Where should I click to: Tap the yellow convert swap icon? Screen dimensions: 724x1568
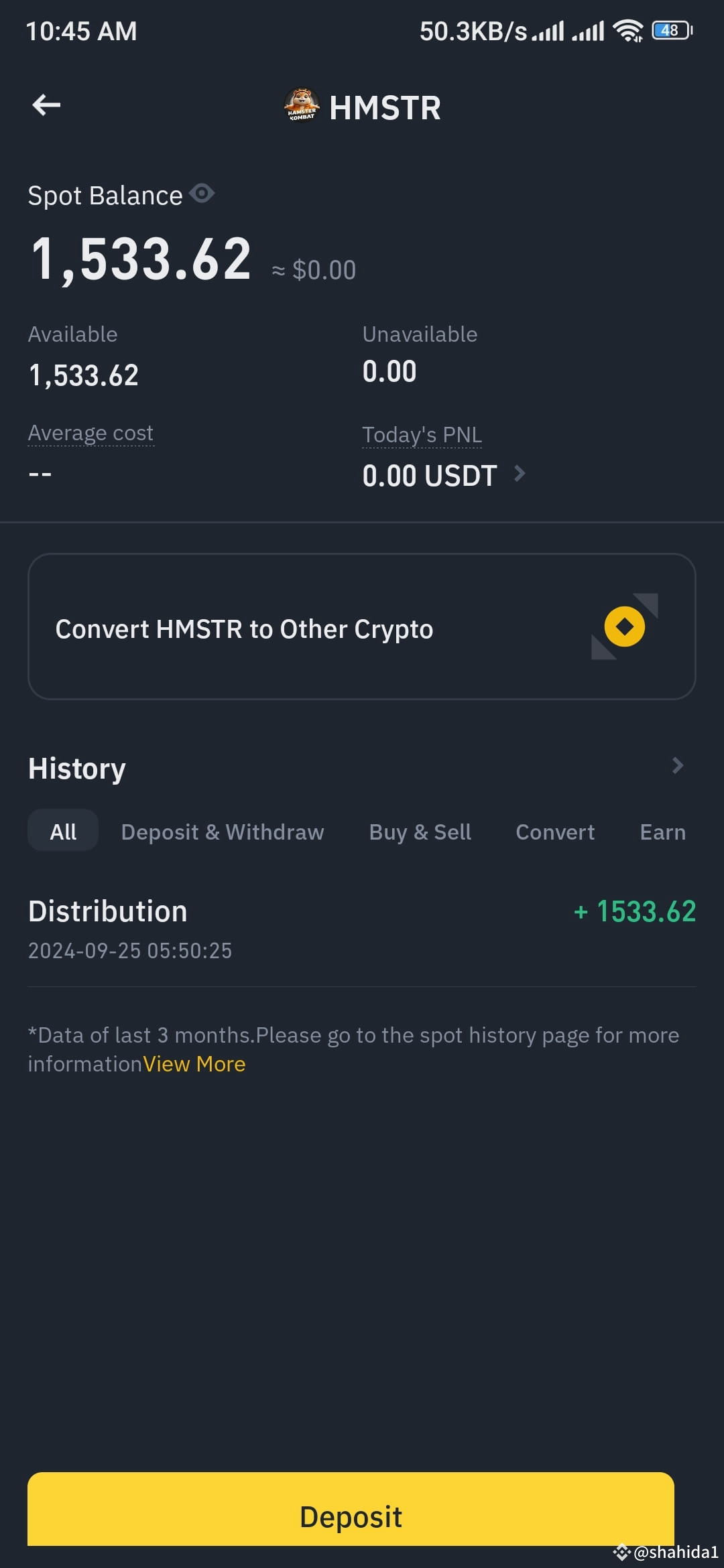click(624, 627)
